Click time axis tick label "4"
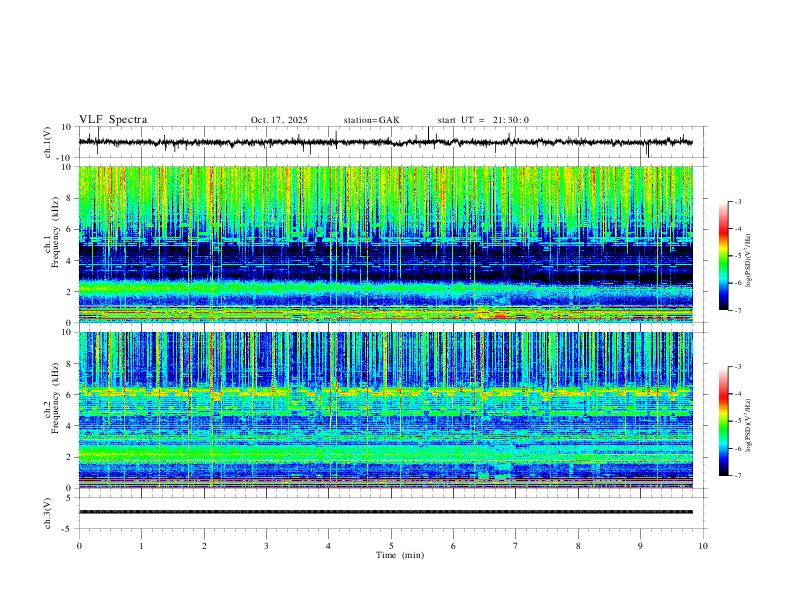This screenshot has width=792, height=612. point(329,546)
